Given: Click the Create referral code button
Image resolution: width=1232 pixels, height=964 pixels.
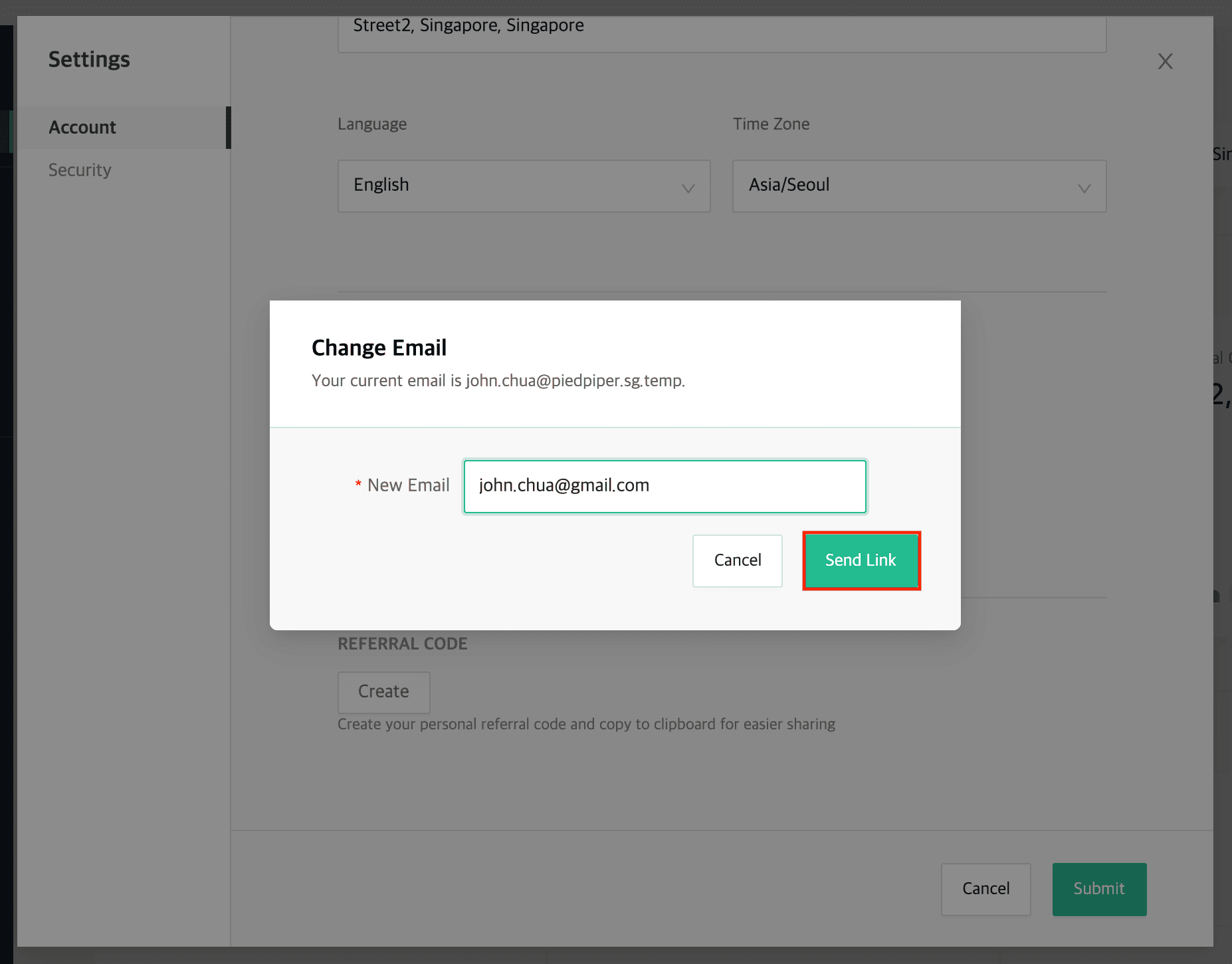Looking at the screenshot, I should coord(383,692).
